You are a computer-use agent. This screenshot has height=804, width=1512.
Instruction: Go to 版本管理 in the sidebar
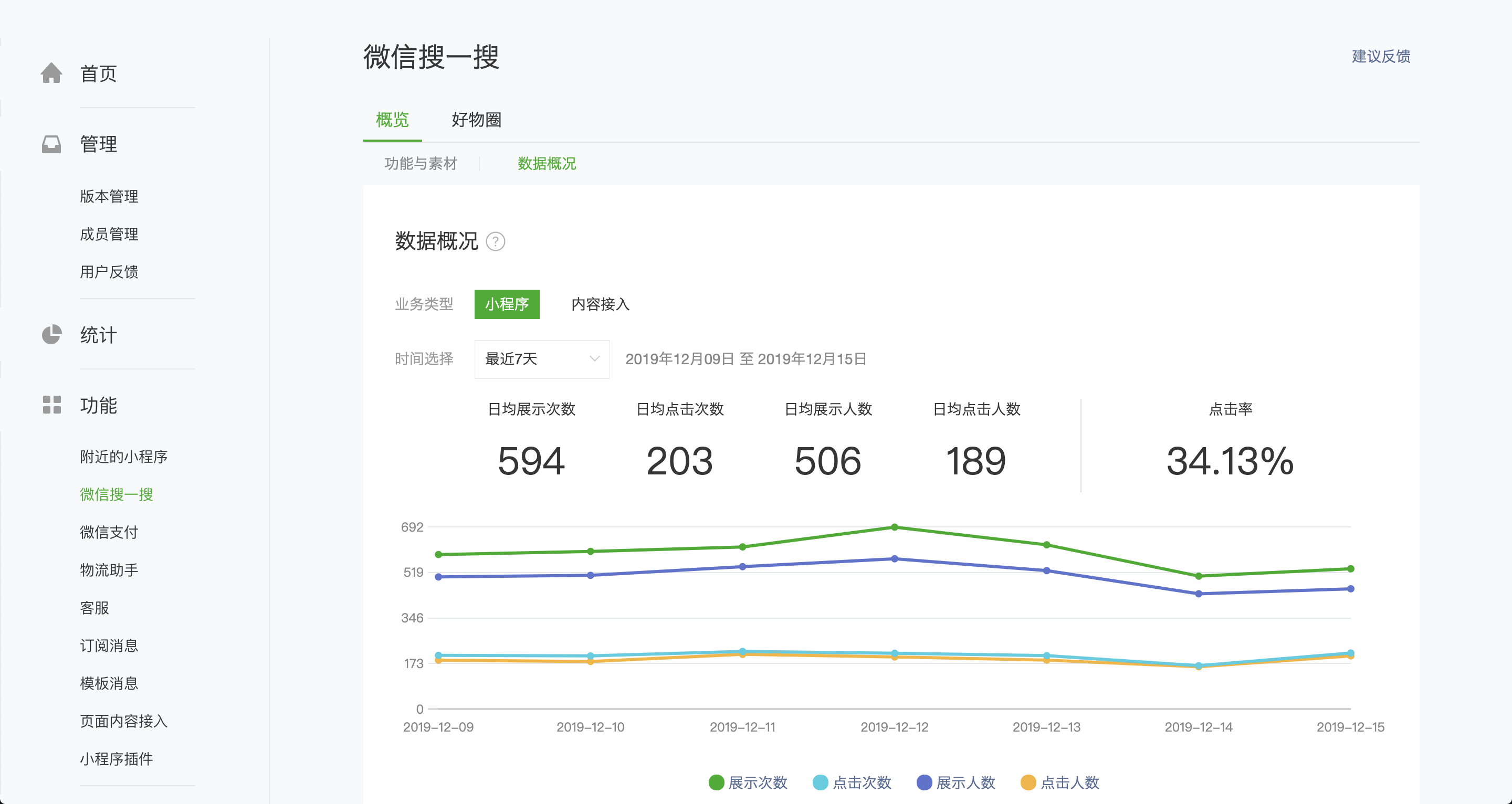pos(109,197)
